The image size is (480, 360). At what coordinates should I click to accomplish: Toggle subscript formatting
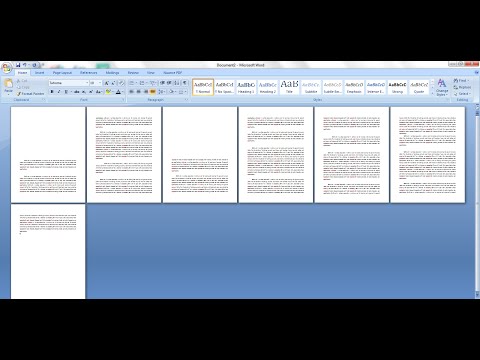tap(84, 92)
